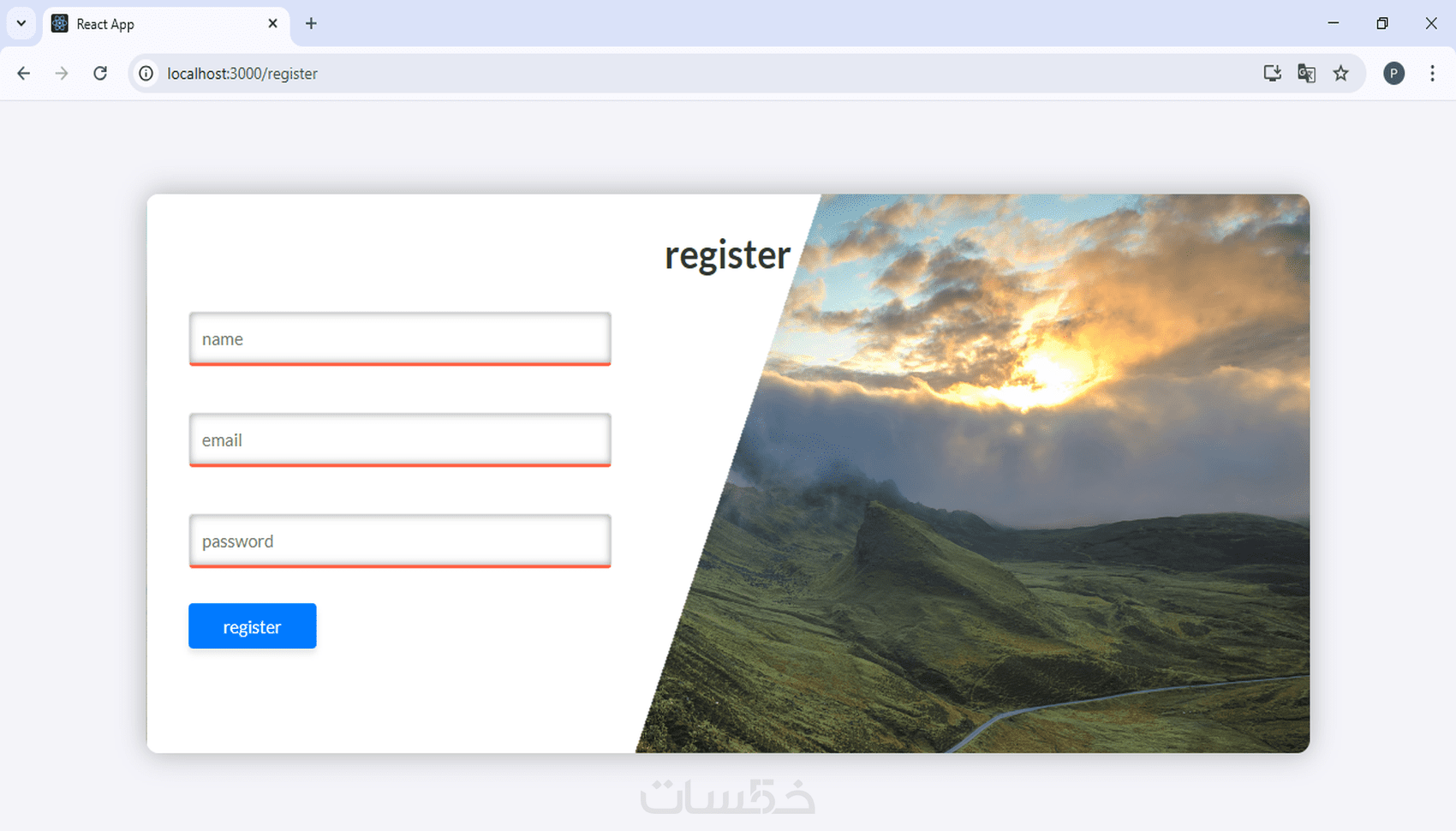
Task: Minimize the browser window
Action: point(1334,23)
